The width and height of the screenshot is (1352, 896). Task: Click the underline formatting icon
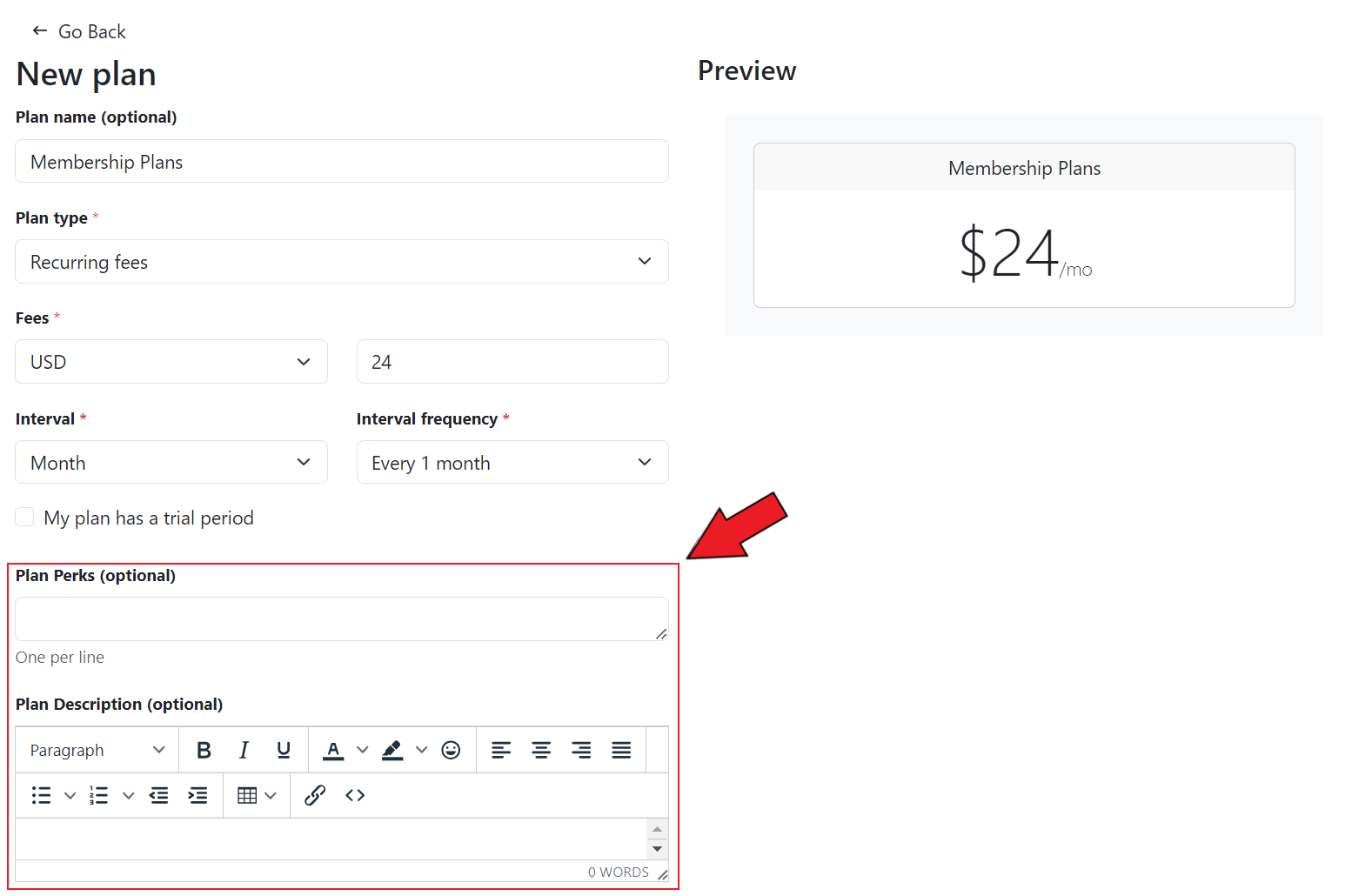tap(284, 750)
